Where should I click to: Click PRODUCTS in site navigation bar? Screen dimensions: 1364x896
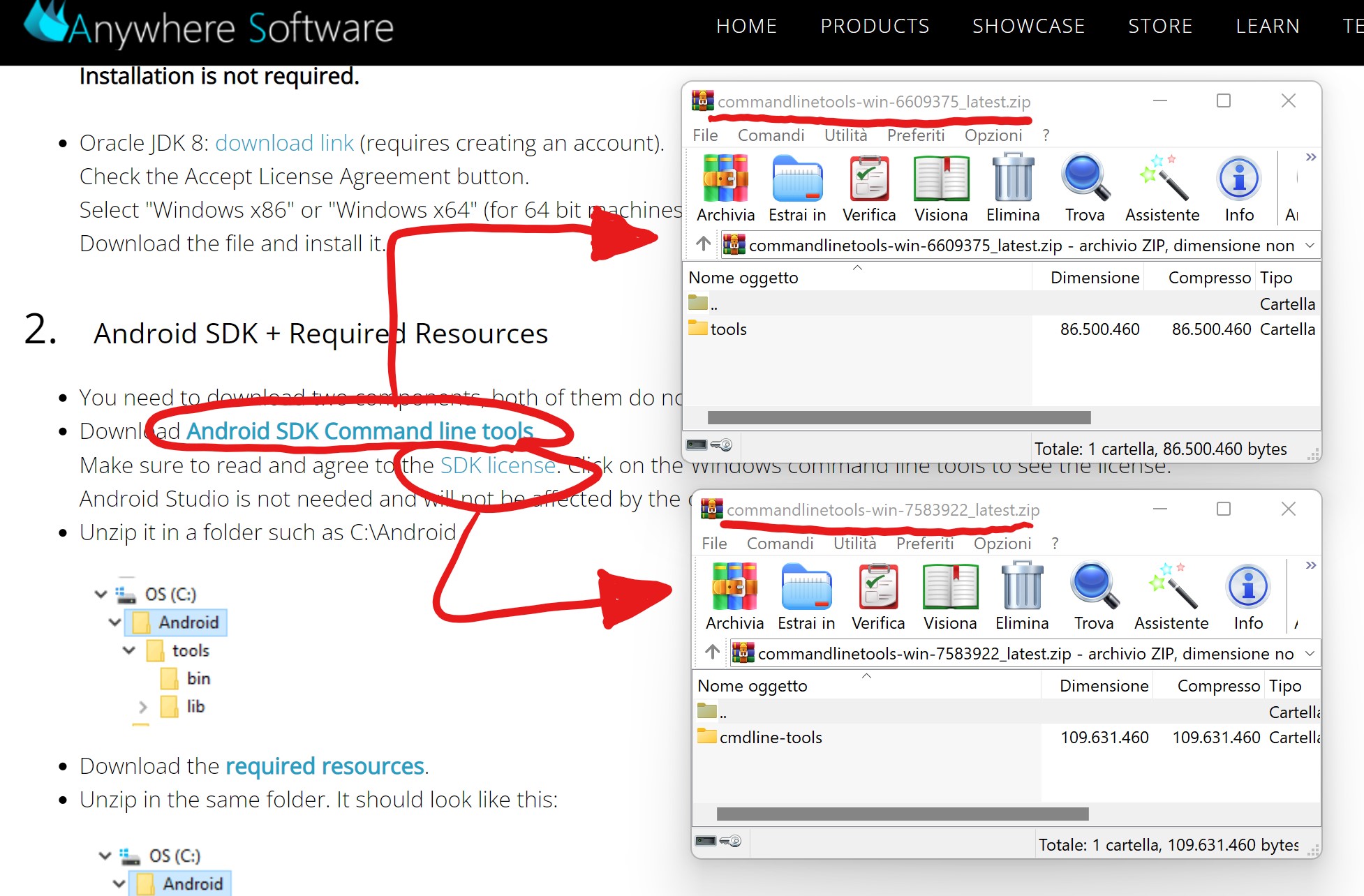click(x=874, y=27)
